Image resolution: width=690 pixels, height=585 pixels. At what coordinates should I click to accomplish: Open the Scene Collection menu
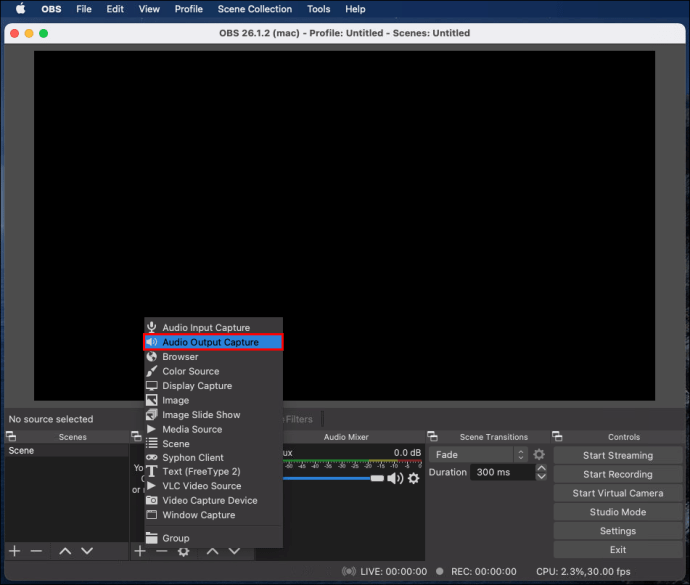[254, 9]
